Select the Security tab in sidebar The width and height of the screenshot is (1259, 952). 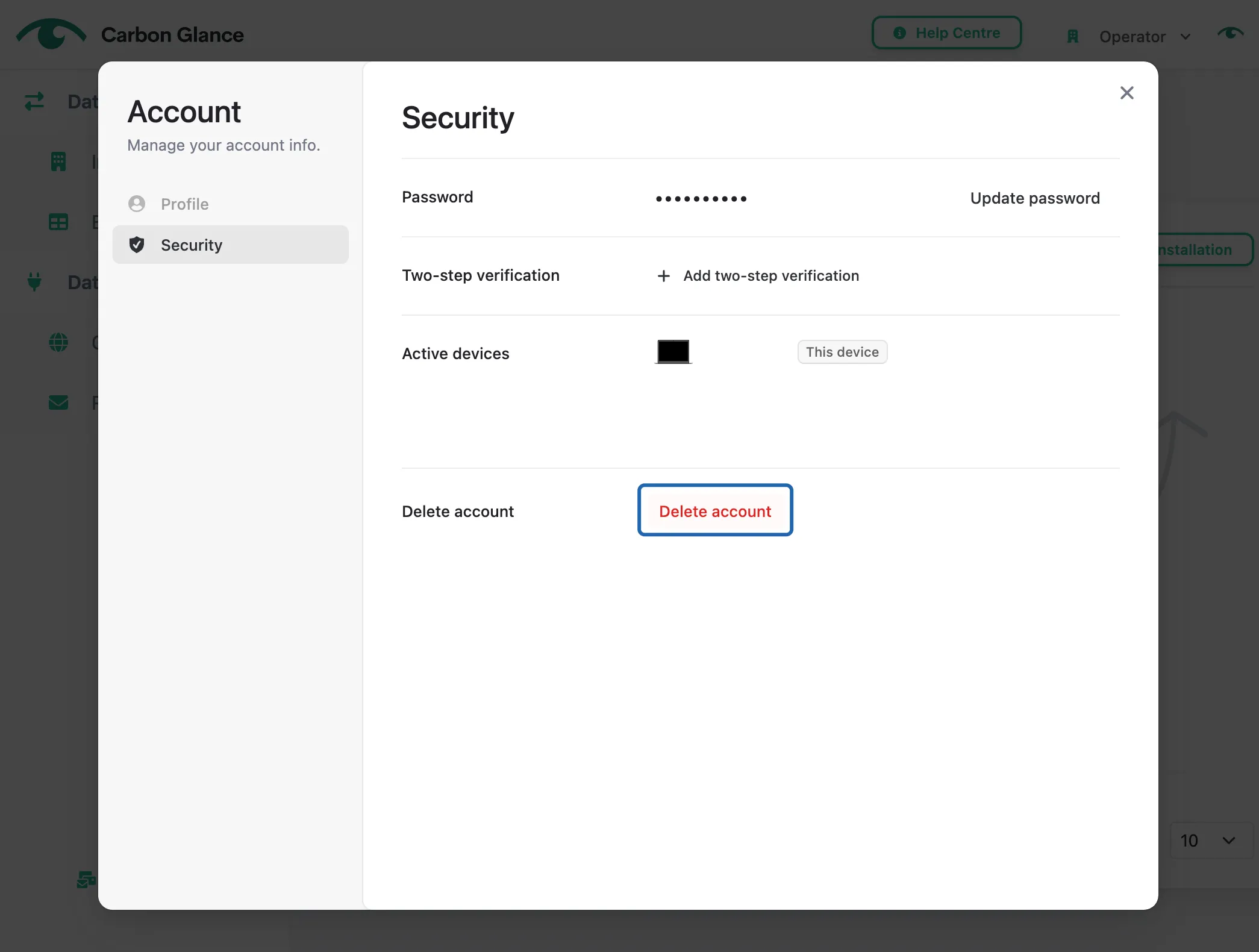230,245
